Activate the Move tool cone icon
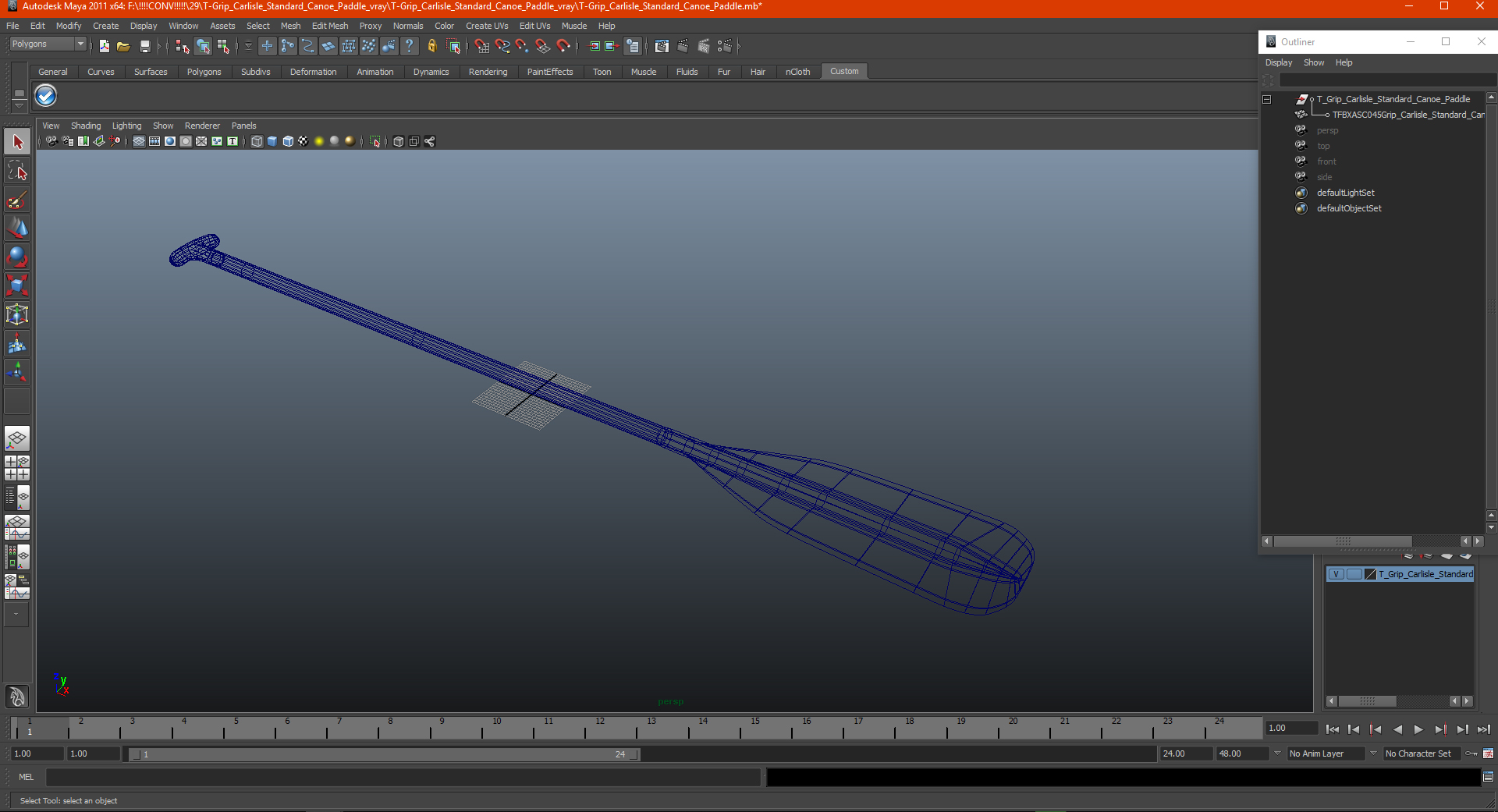This screenshot has height=812, width=1498. [x=17, y=228]
